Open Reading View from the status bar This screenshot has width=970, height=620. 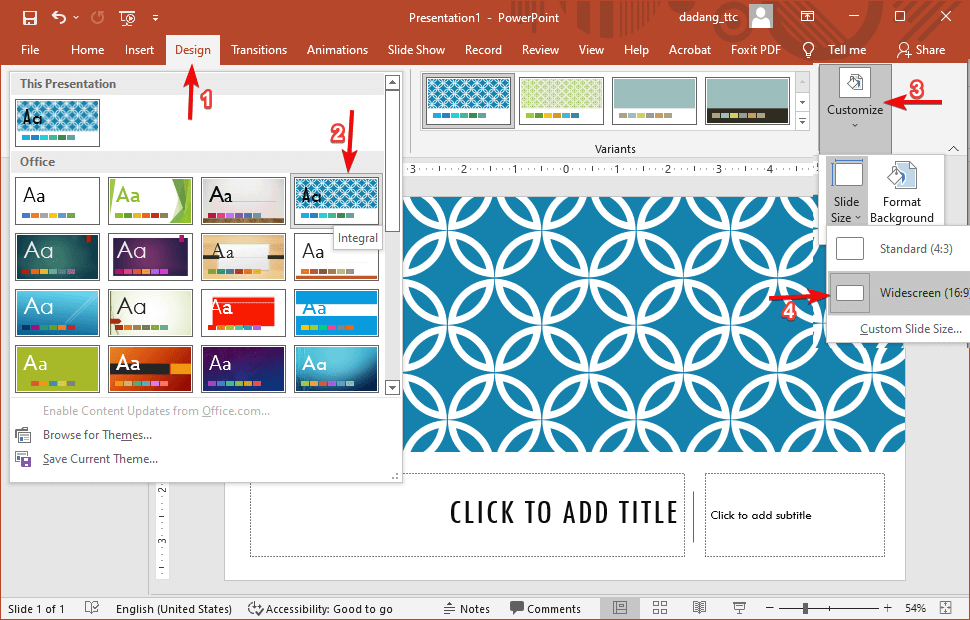pyautogui.click(x=698, y=608)
